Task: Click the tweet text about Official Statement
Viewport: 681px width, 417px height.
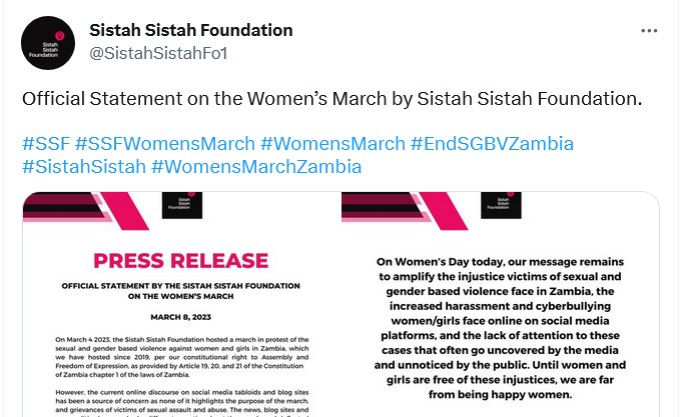Action: point(332,99)
